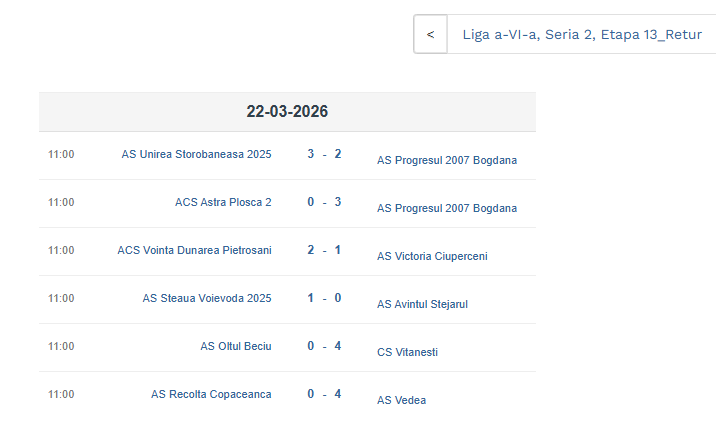Open the CS Vitanesti team page
Image resolution: width=716 pixels, height=430 pixels.
pyautogui.click(x=407, y=352)
